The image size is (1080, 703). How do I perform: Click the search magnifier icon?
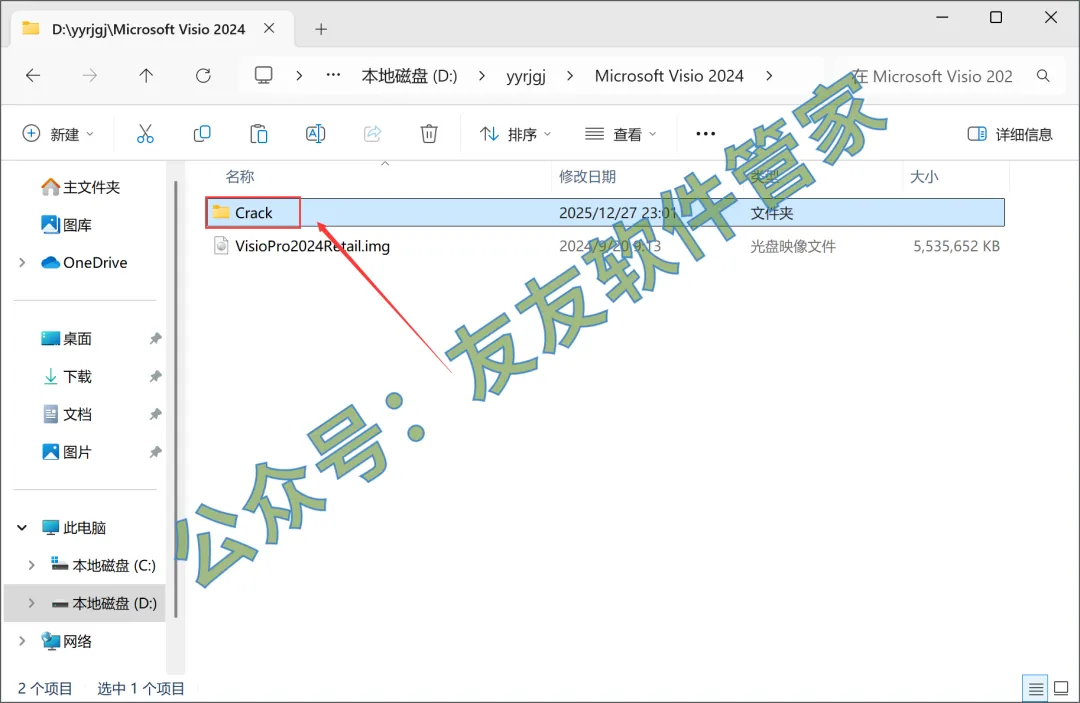[x=1043, y=76]
